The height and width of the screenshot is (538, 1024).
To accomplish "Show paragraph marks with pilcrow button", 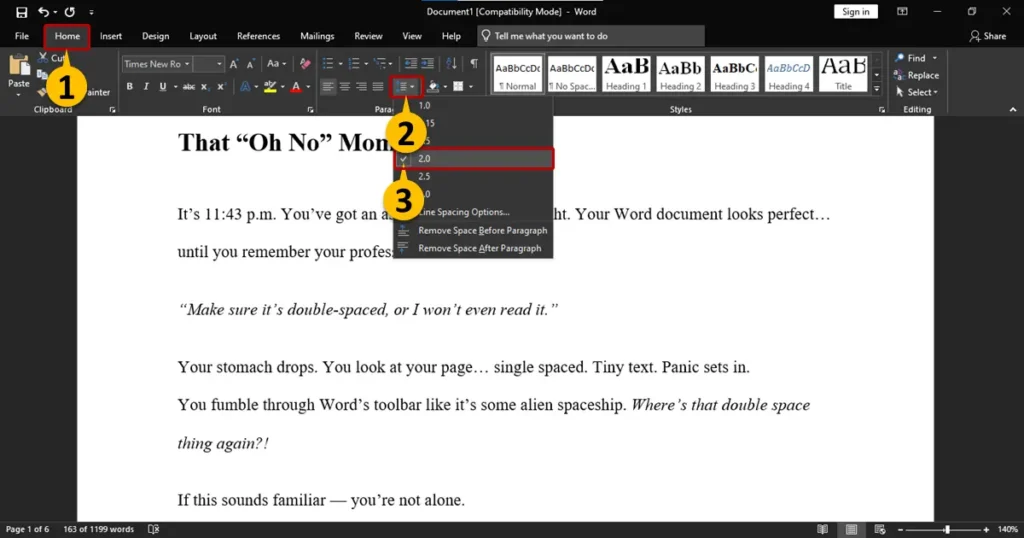I will click(474, 63).
